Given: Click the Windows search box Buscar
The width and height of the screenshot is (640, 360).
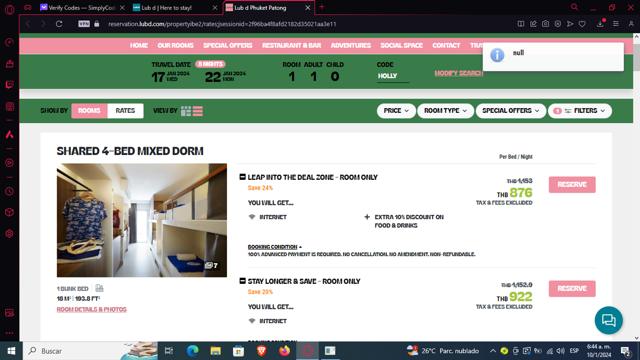Looking at the screenshot, I should point(78,351).
